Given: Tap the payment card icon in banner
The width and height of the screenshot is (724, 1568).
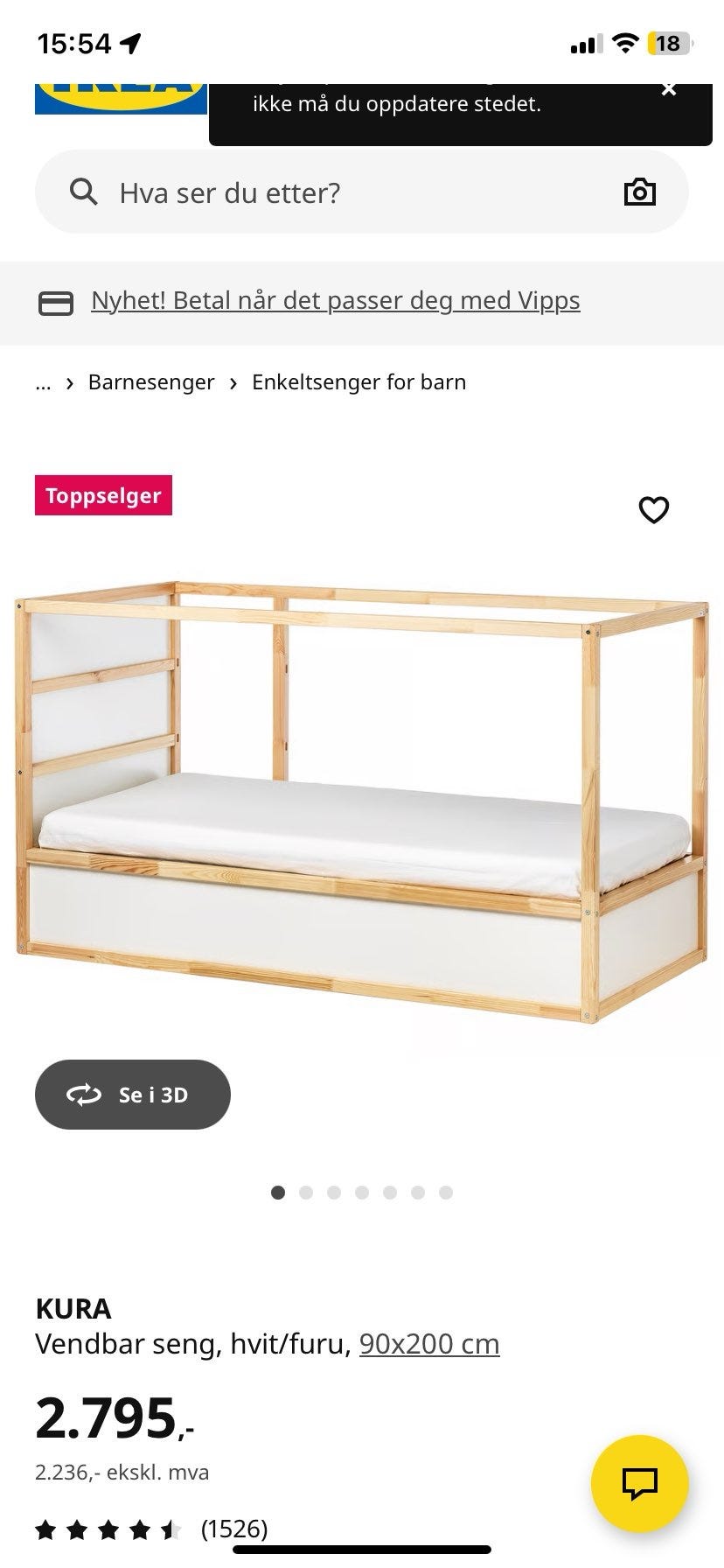Looking at the screenshot, I should 56,303.
